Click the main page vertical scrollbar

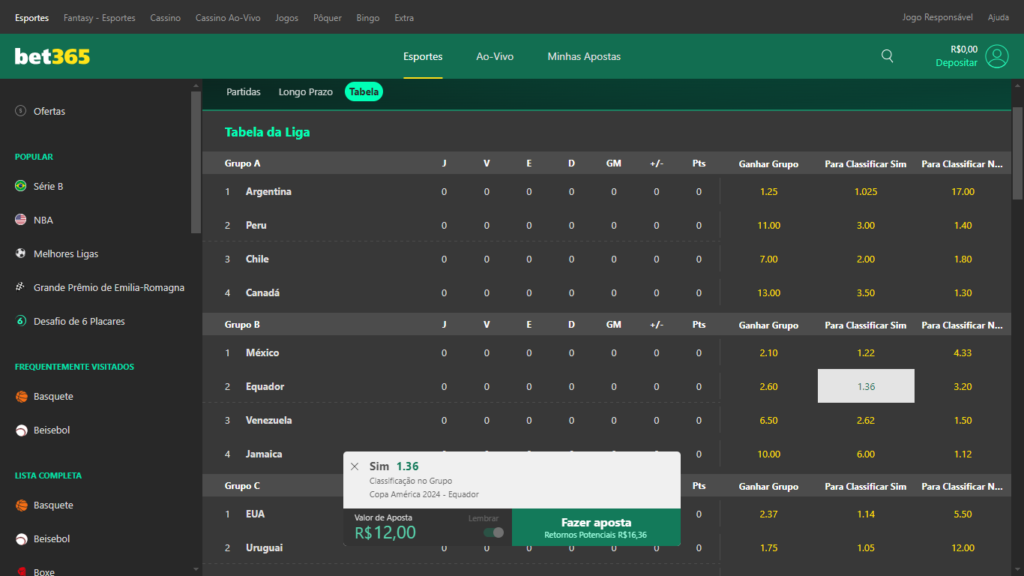tap(1017, 153)
